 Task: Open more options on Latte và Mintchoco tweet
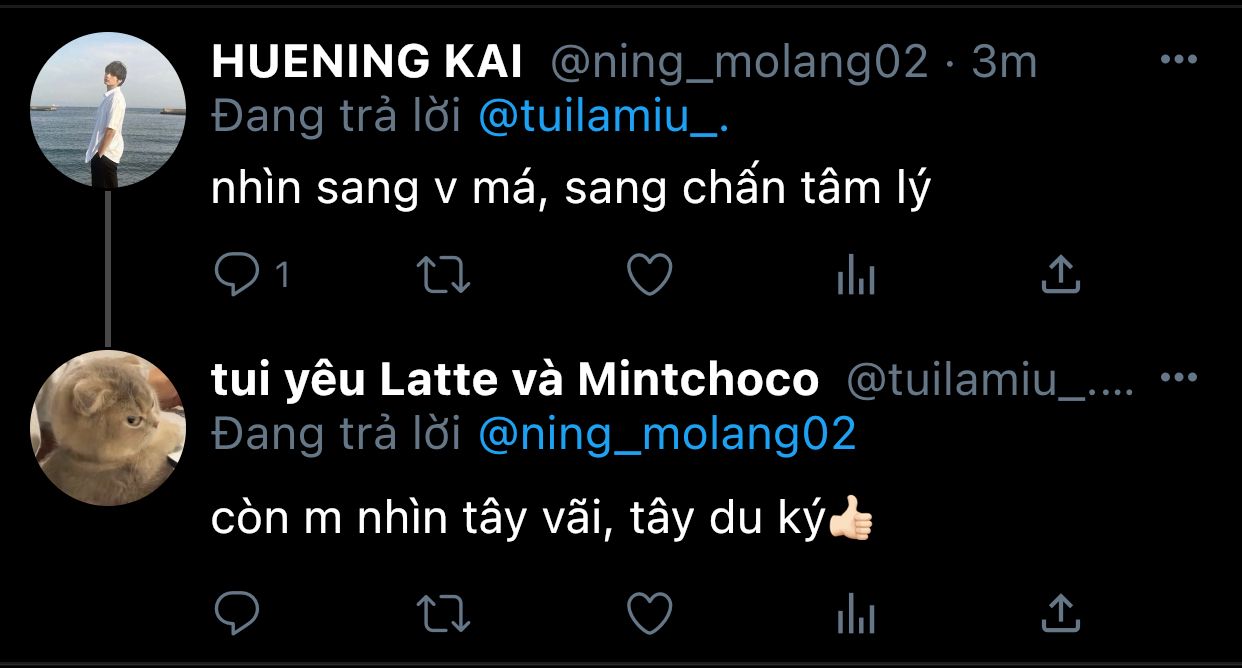[x=1178, y=378]
